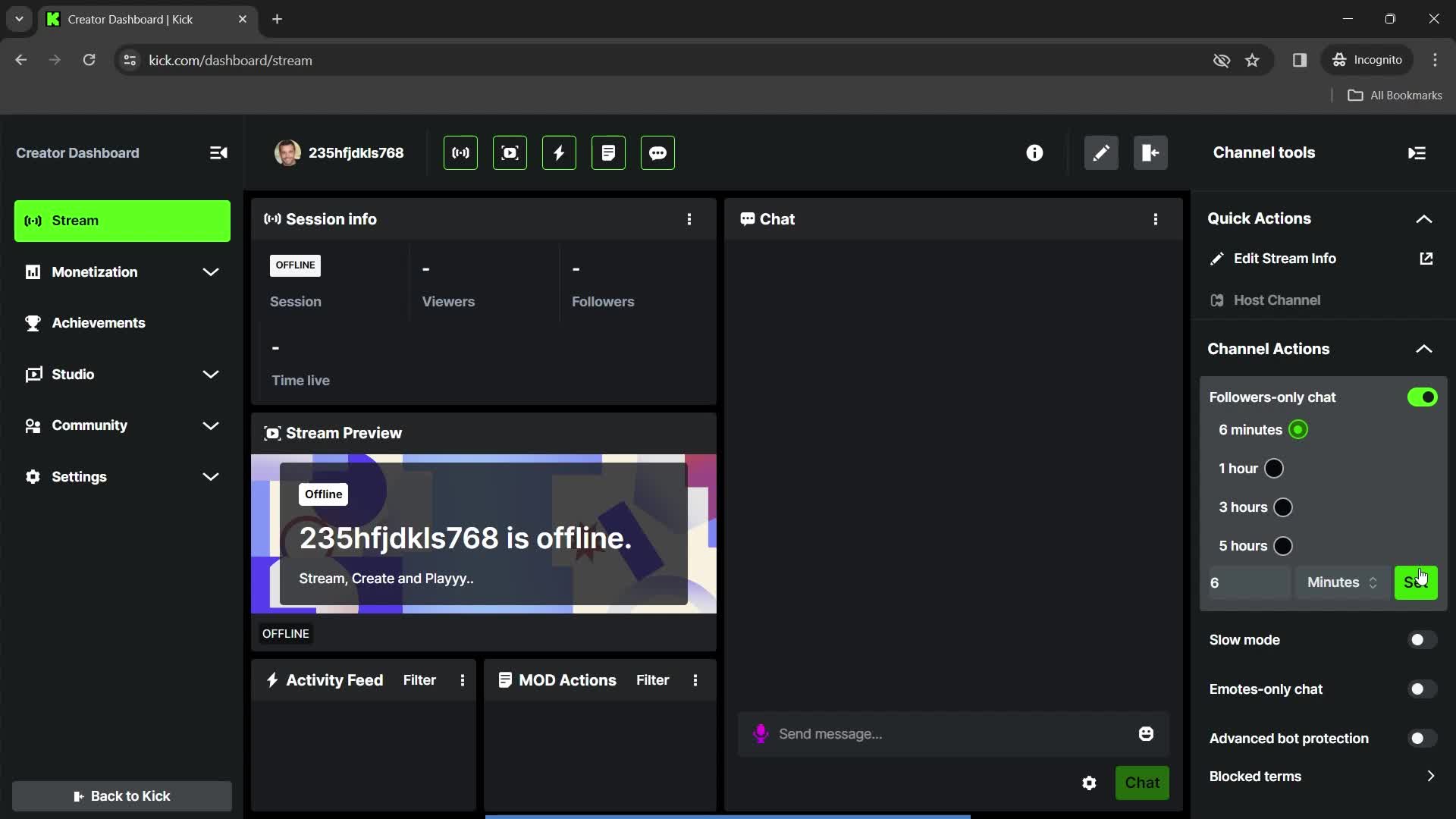
Task: Click the exit arrow button beside the pencil
Action: [x=1150, y=153]
